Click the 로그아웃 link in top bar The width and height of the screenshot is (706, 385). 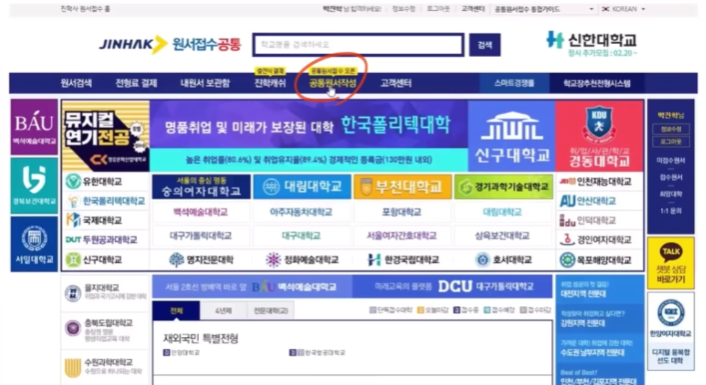[438, 9]
